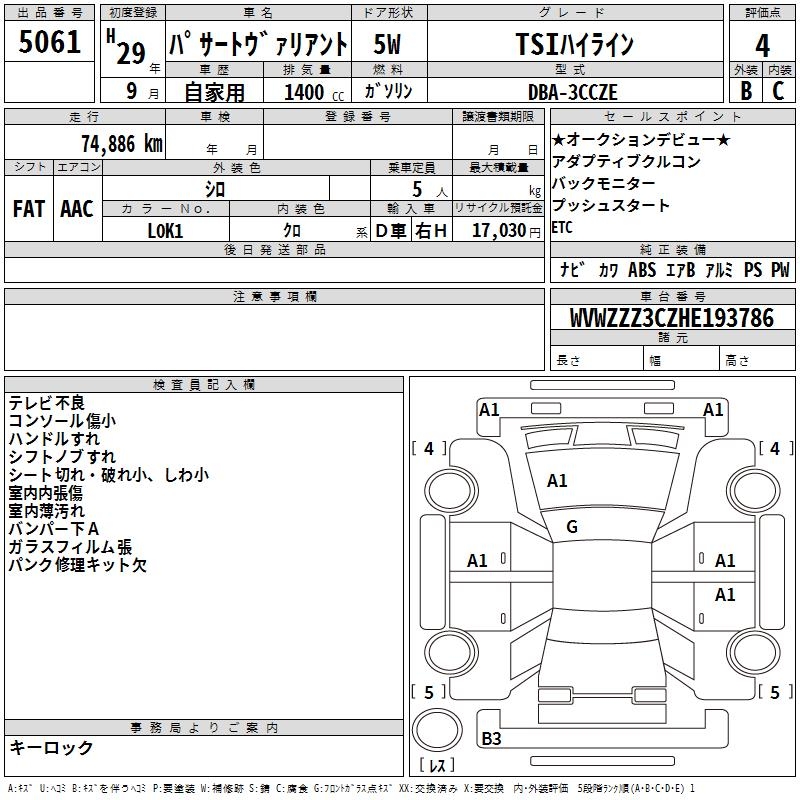Click the バックモニター sales point
Screen dimensions: 800x800
(604, 183)
